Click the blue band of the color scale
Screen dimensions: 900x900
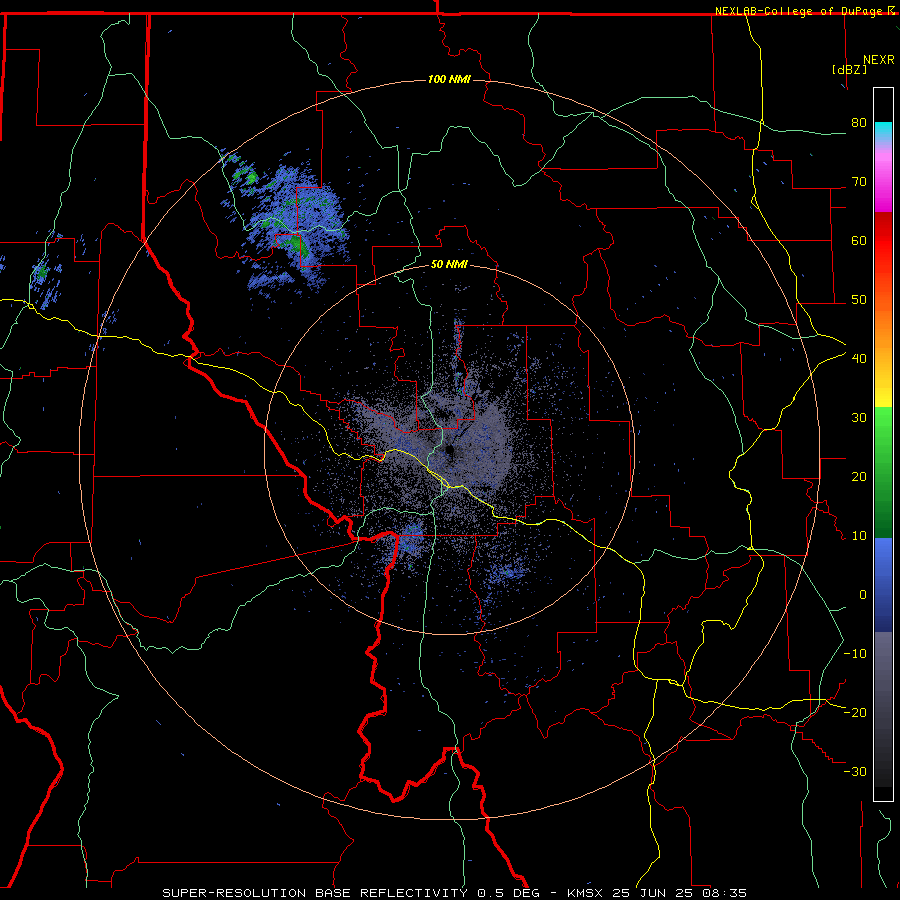coord(883,585)
